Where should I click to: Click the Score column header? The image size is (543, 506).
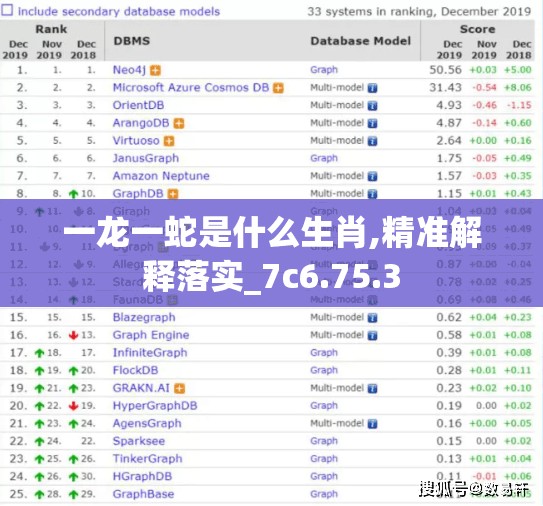[477, 29]
